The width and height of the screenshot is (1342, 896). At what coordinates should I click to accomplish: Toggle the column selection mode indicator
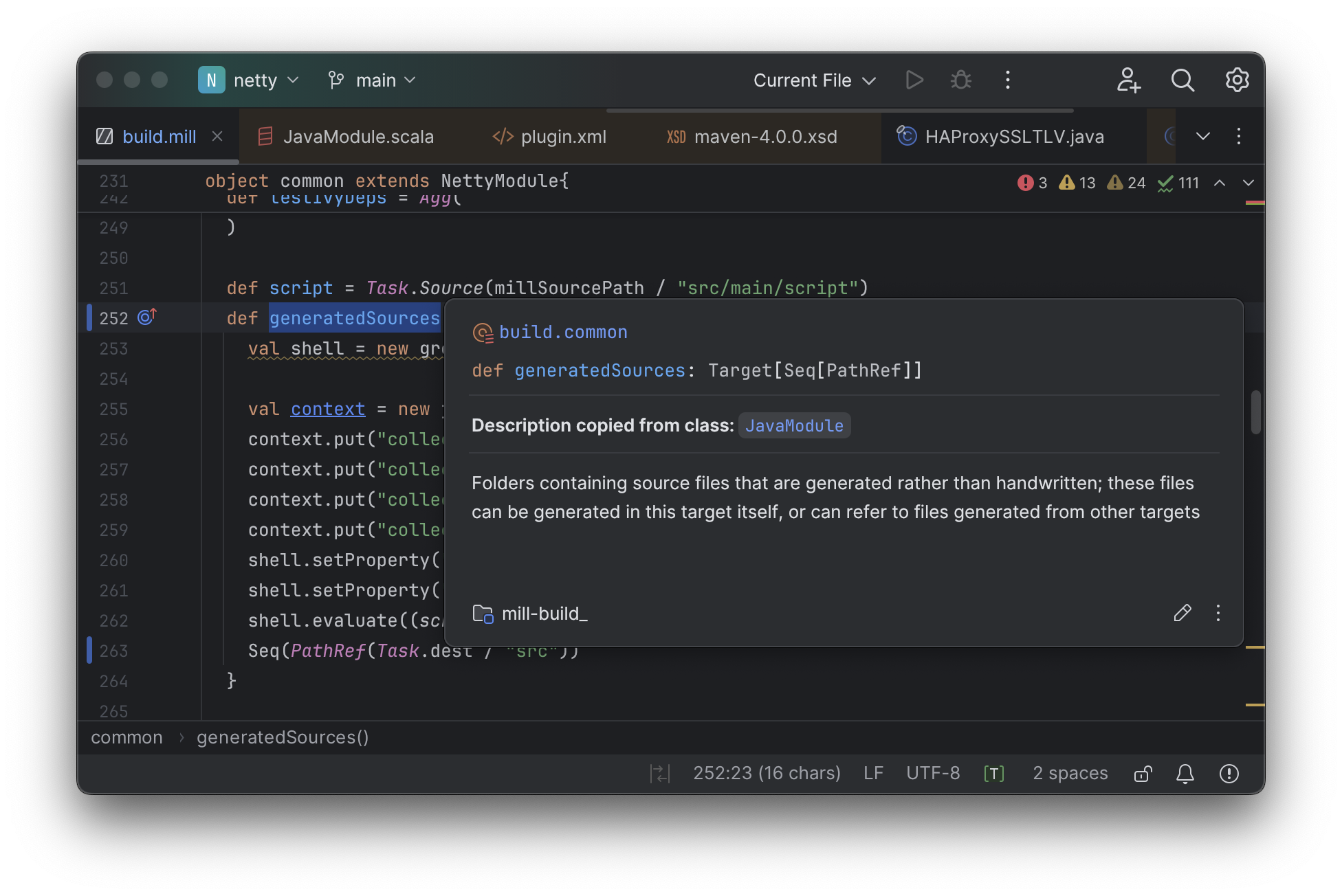point(659,773)
